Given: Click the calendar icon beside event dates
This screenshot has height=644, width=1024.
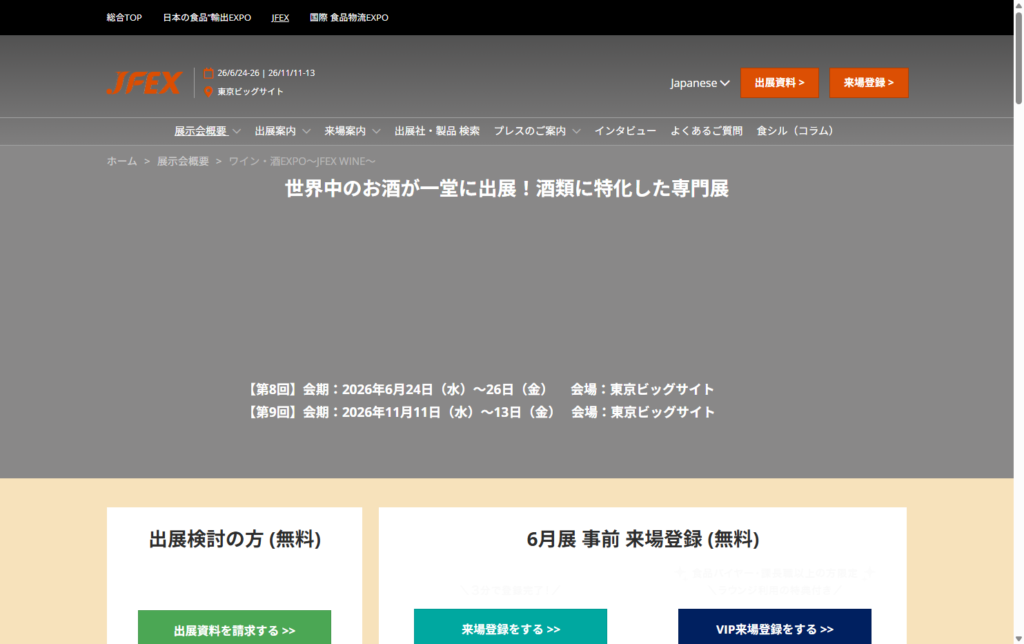Looking at the screenshot, I should 209,73.
